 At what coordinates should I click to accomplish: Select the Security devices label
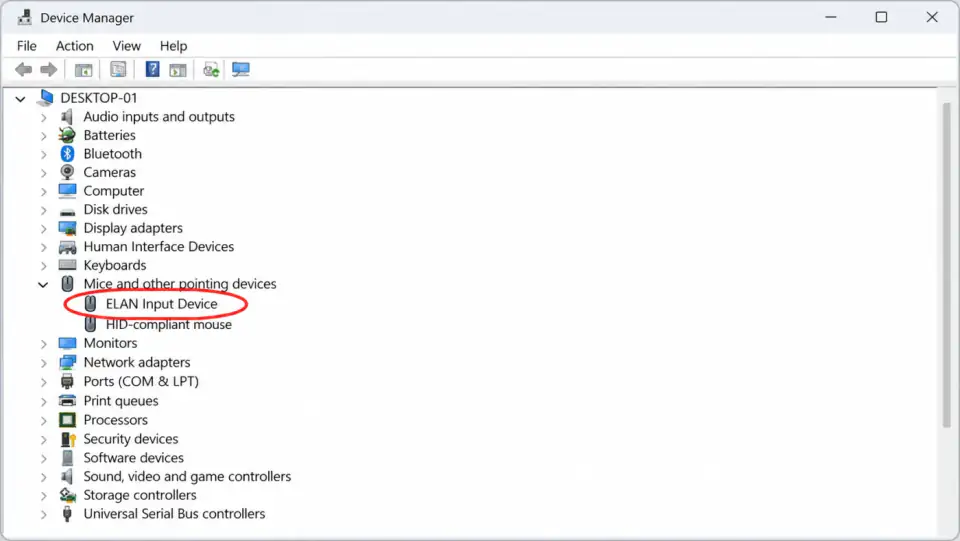[x=131, y=439]
